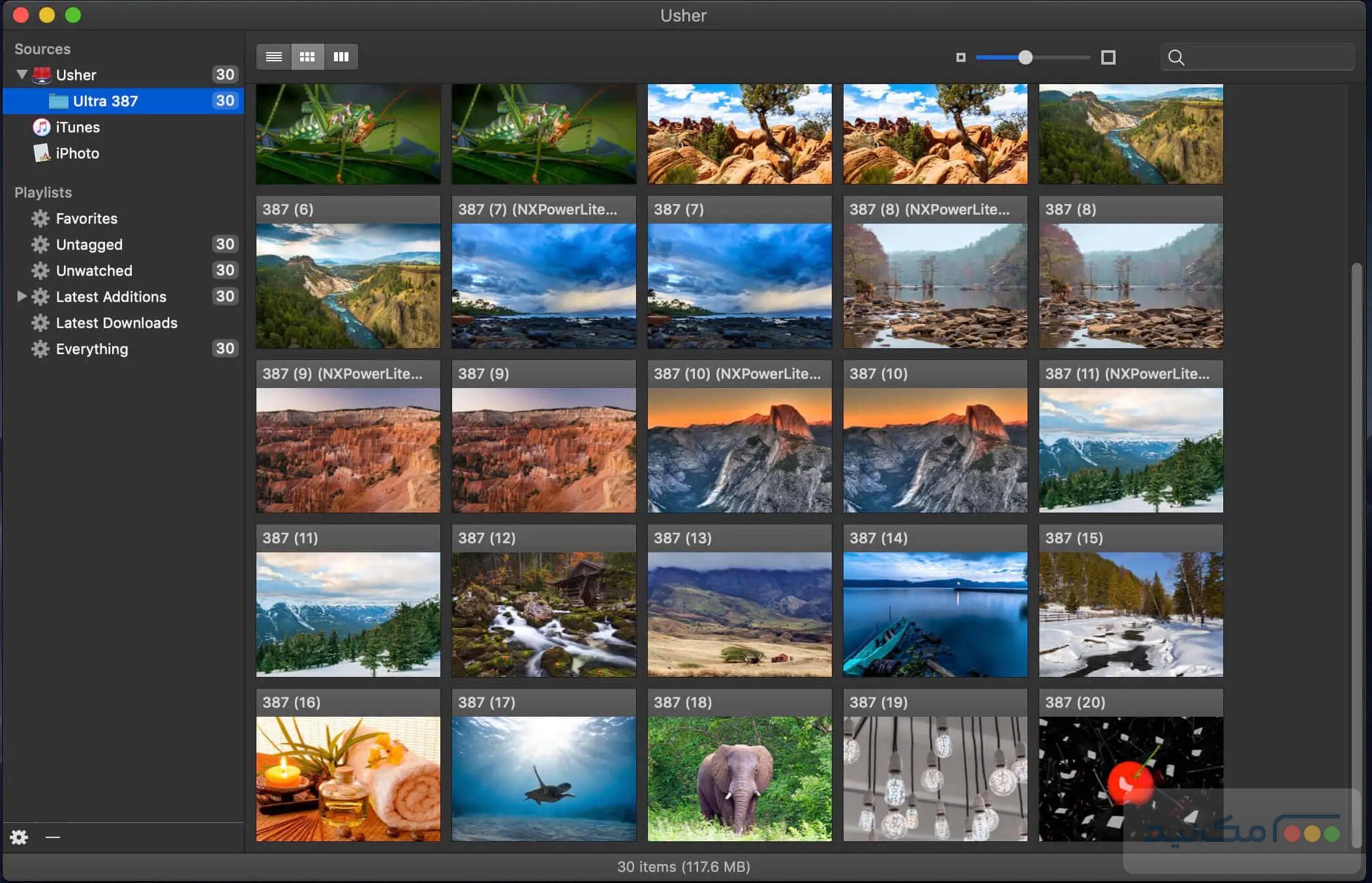Click the small thumbnail size icon

(x=960, y=57)
